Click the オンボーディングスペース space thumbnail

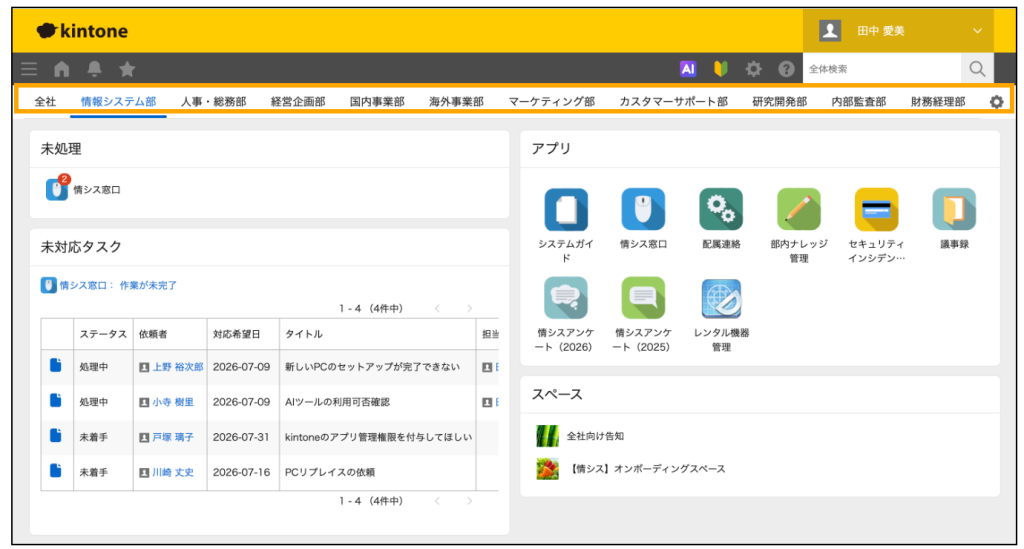point(547,469)
